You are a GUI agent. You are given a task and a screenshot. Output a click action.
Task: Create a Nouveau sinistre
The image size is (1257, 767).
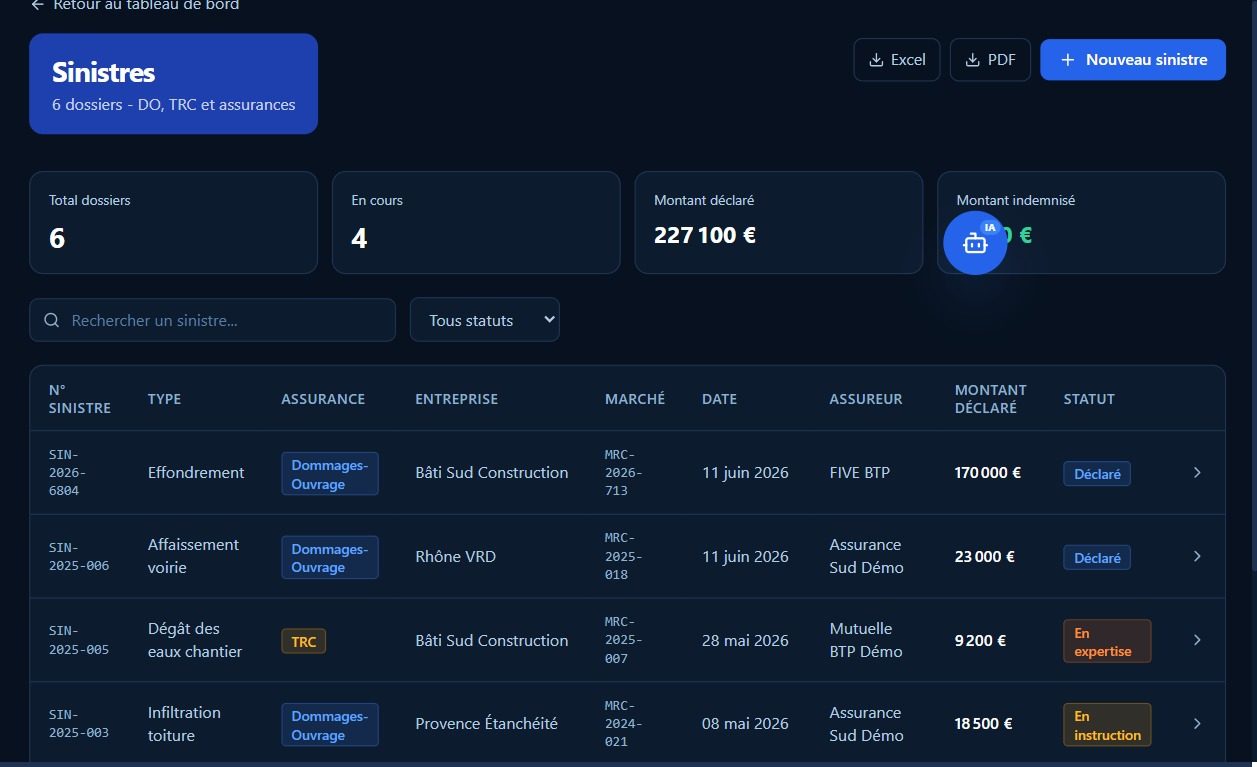(x=1133, y=60)
